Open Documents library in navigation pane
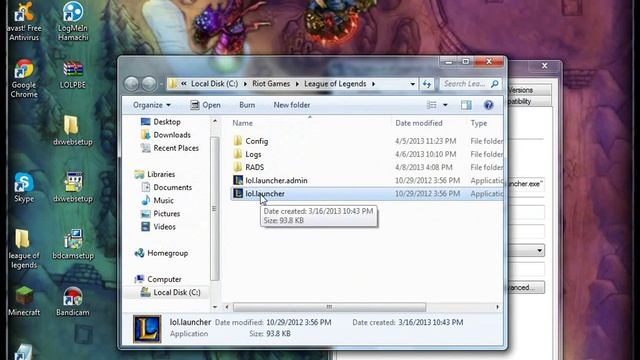 [166, 187]
